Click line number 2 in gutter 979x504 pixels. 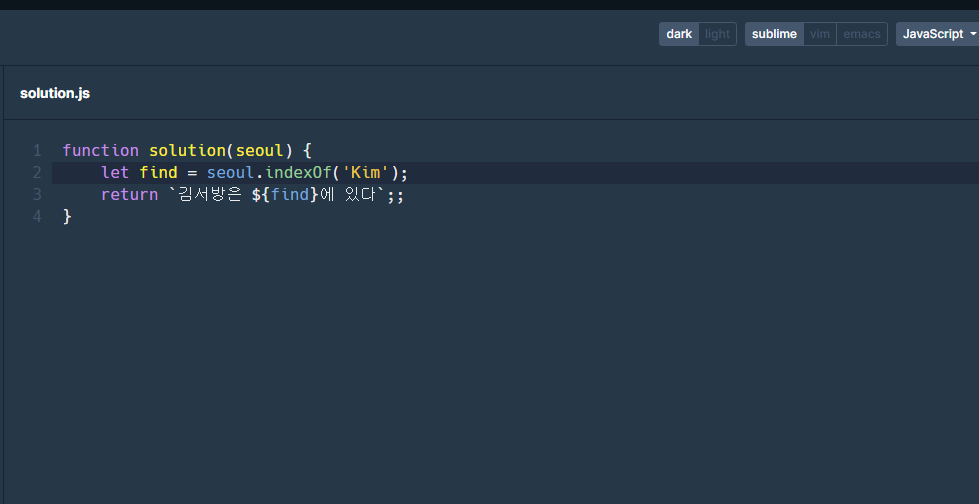[37, 172]
